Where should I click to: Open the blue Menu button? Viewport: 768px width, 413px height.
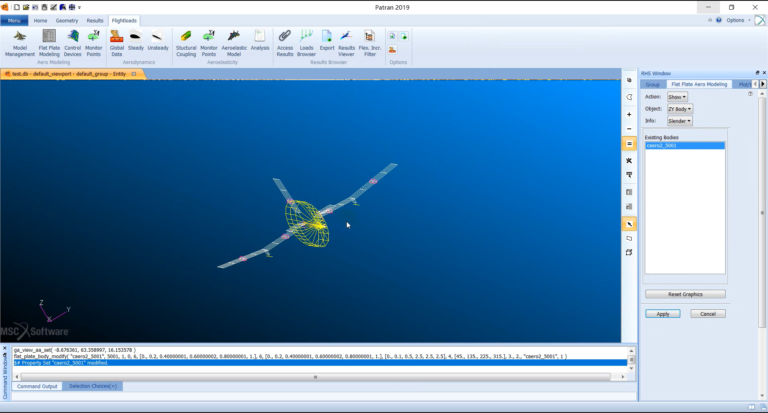[14, 21]
